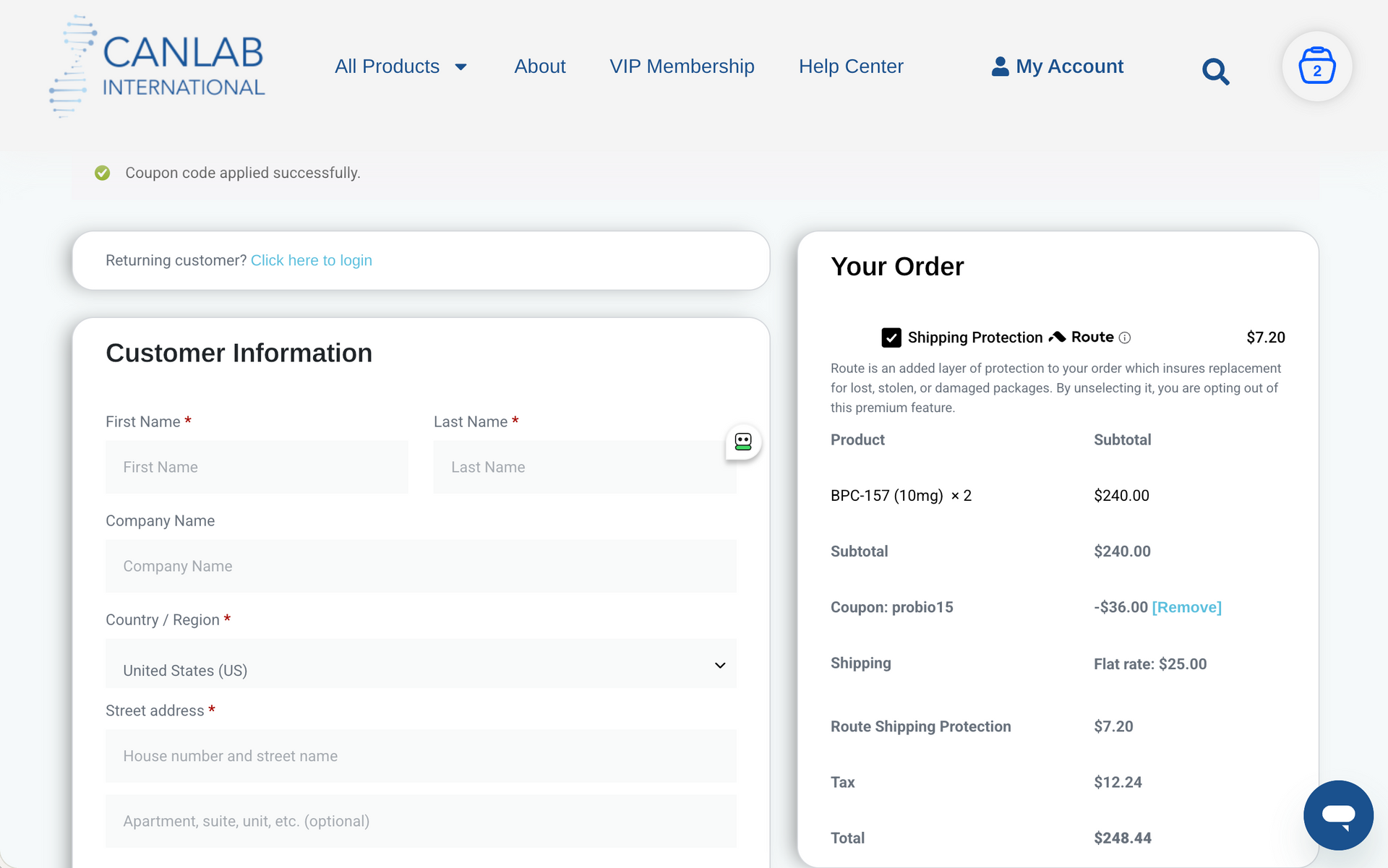Click the 'Your Order' heading
Image resolution: width=1388 pixels, height=868 pixels.
(x=897, y=267)
